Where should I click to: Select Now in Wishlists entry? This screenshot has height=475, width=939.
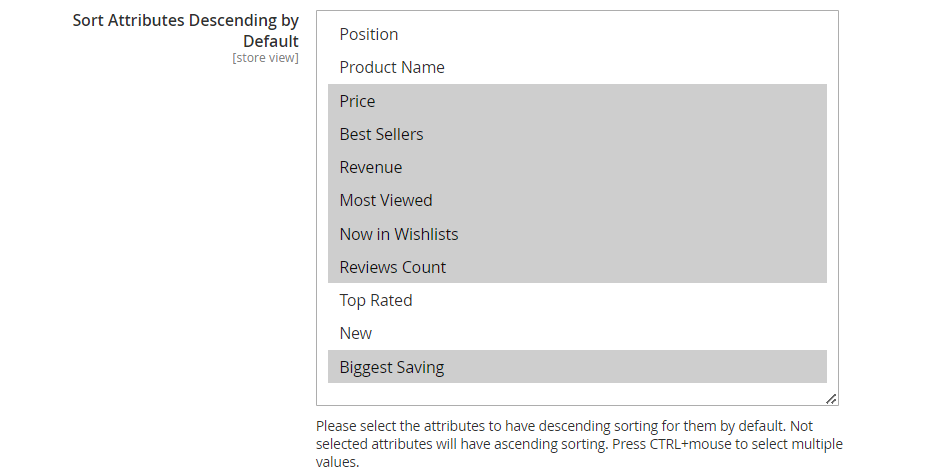coord(577,234)
